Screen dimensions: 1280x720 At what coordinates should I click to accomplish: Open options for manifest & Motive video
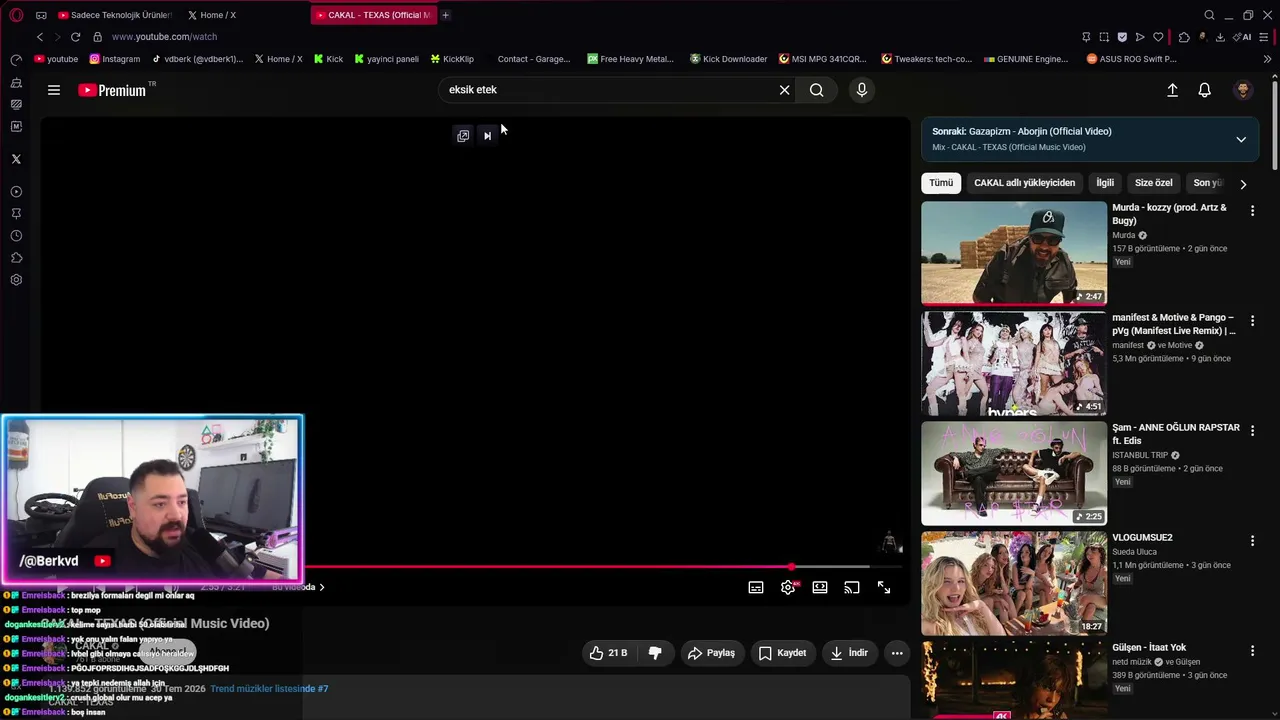[1252, 321]
